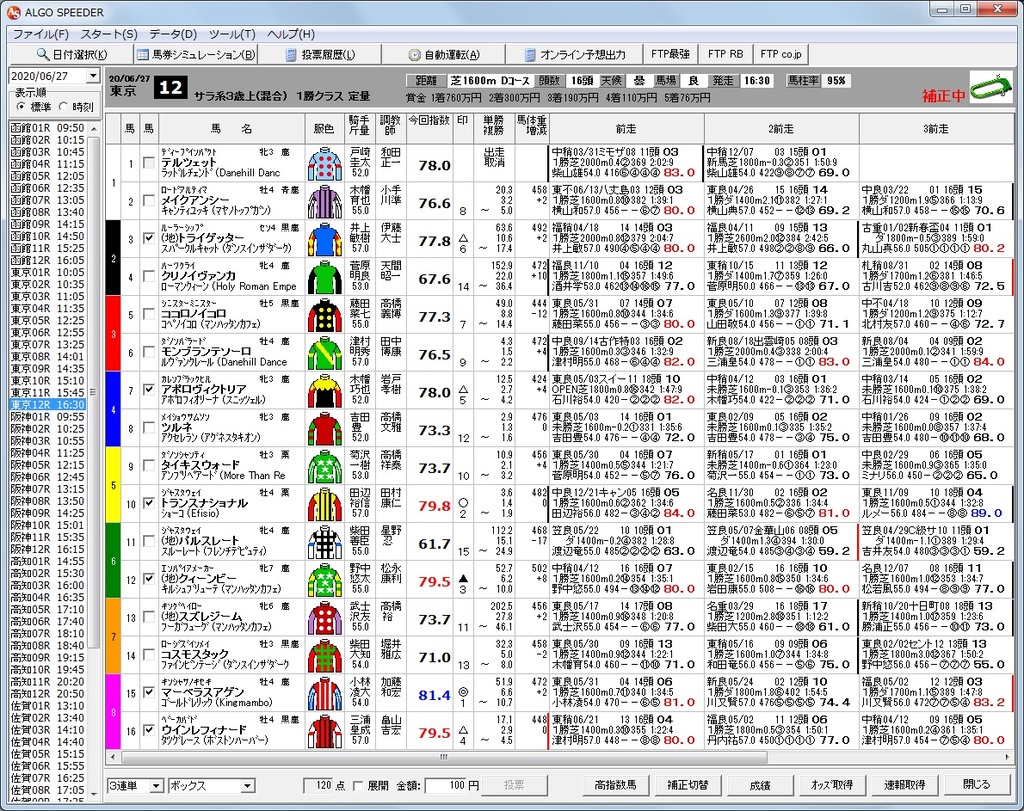Viewport: 1024px width, 811px height.
Task: Uncheck the checkbox for horse 15 マーベラスアゲン
Action: coord(150,693)
